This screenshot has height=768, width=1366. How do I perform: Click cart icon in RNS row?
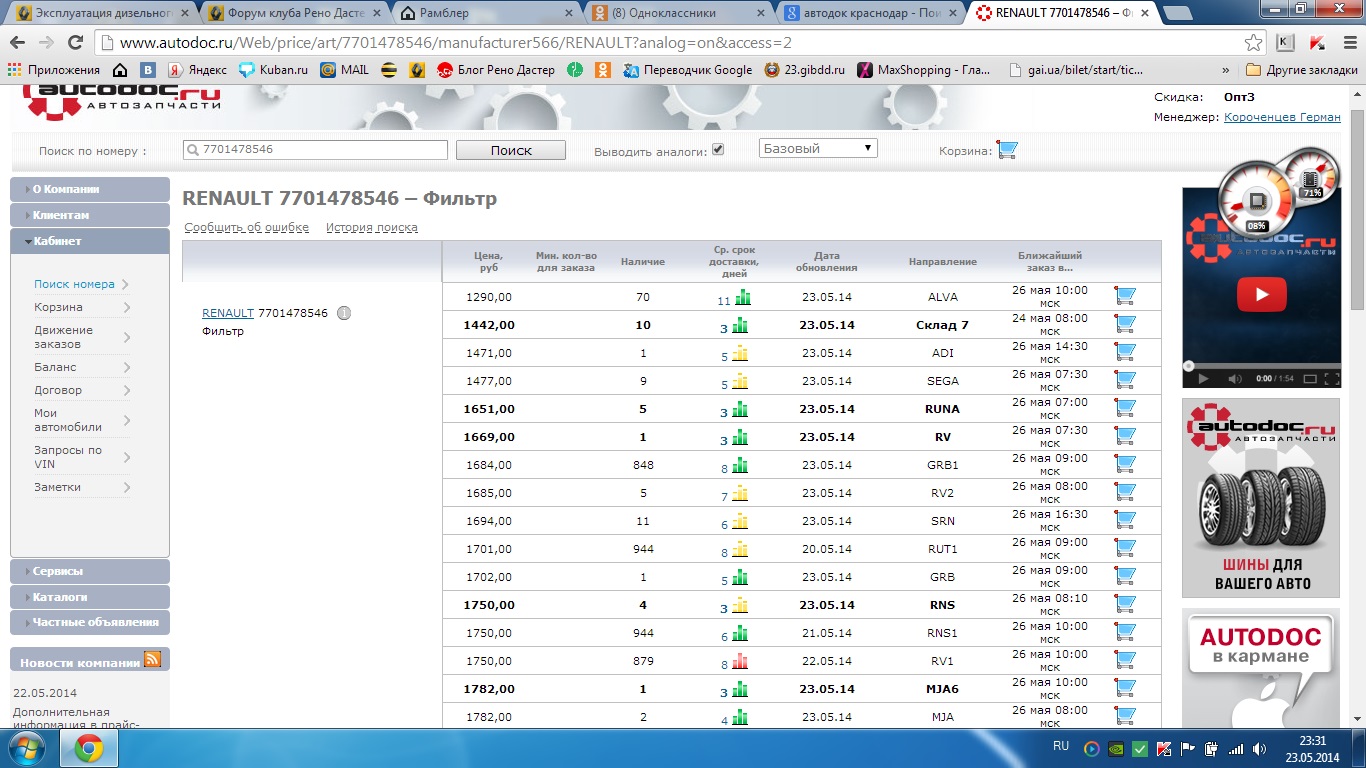click(1125, 604)
